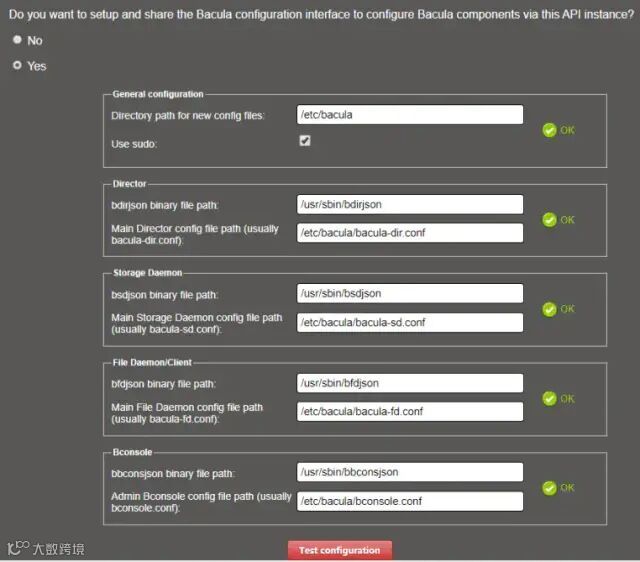This screenshot has width=640, height=562.
Task: Click the Test configuration button
Action: (x=340, y=550)
